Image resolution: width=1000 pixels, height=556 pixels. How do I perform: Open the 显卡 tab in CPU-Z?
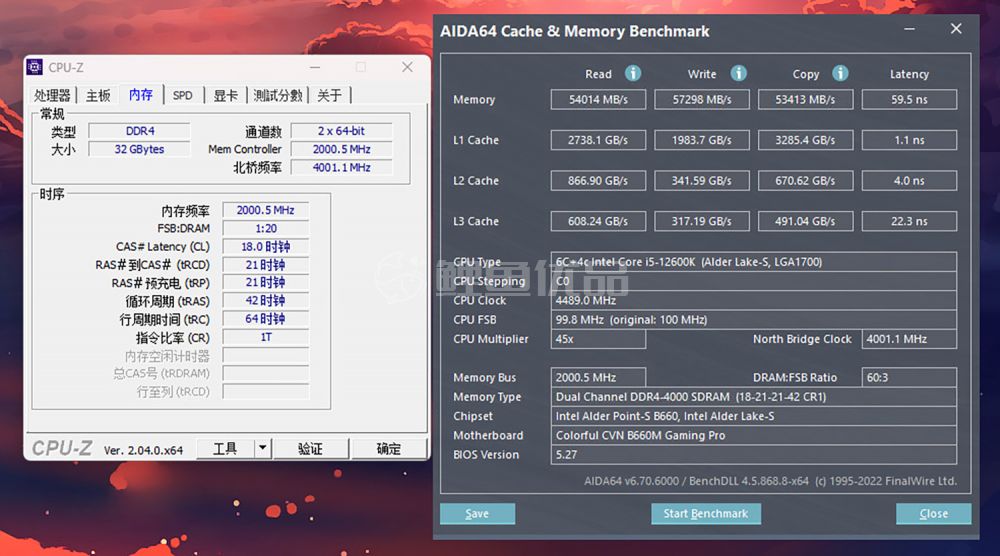225,96
